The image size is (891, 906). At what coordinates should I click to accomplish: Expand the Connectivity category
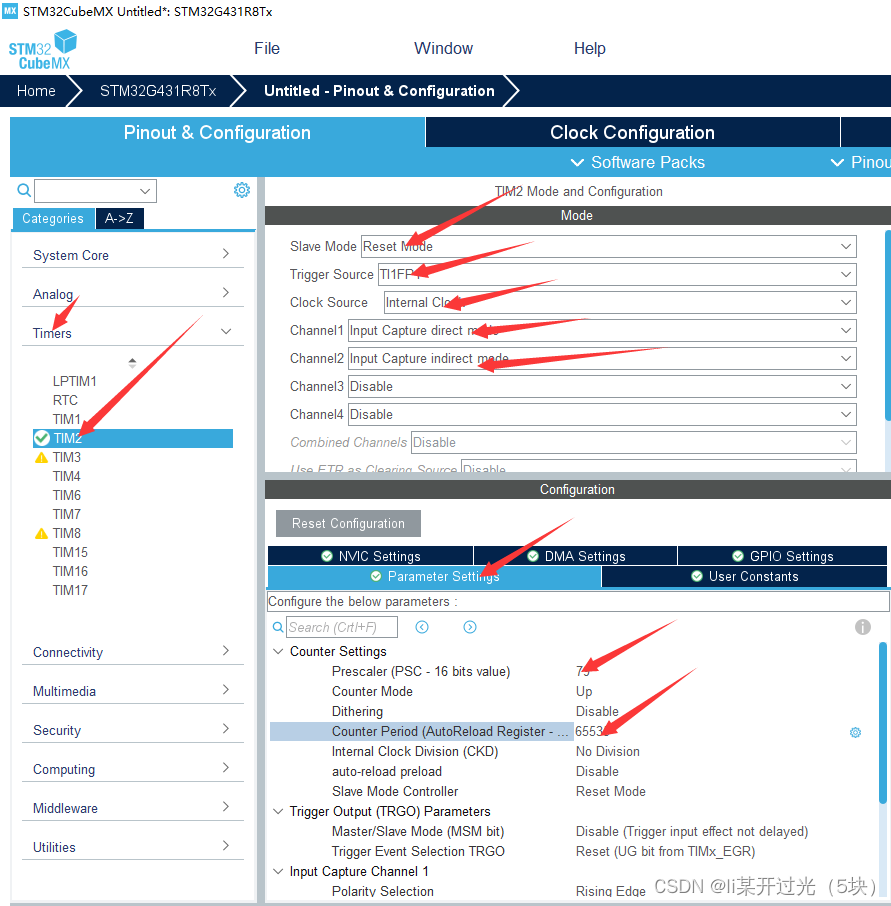pos(132,652)
